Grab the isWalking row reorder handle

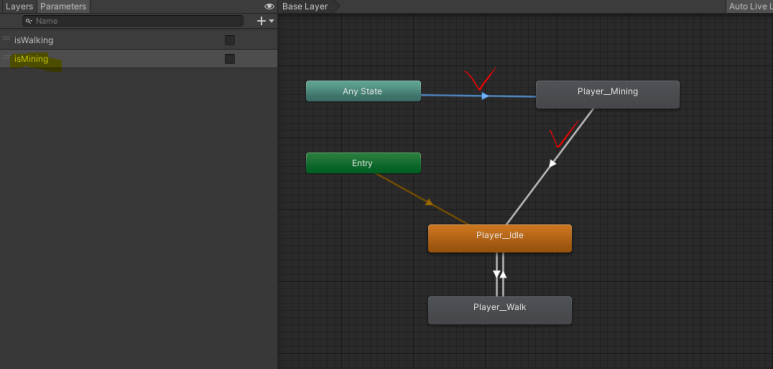[x=6, y=38]
